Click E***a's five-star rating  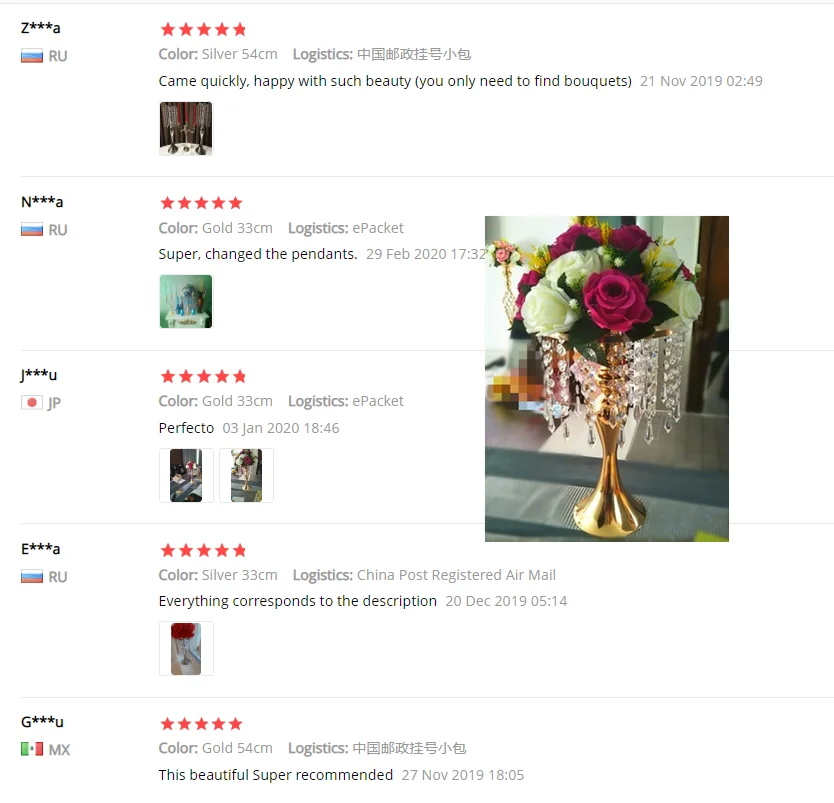[x=203, y=550]
